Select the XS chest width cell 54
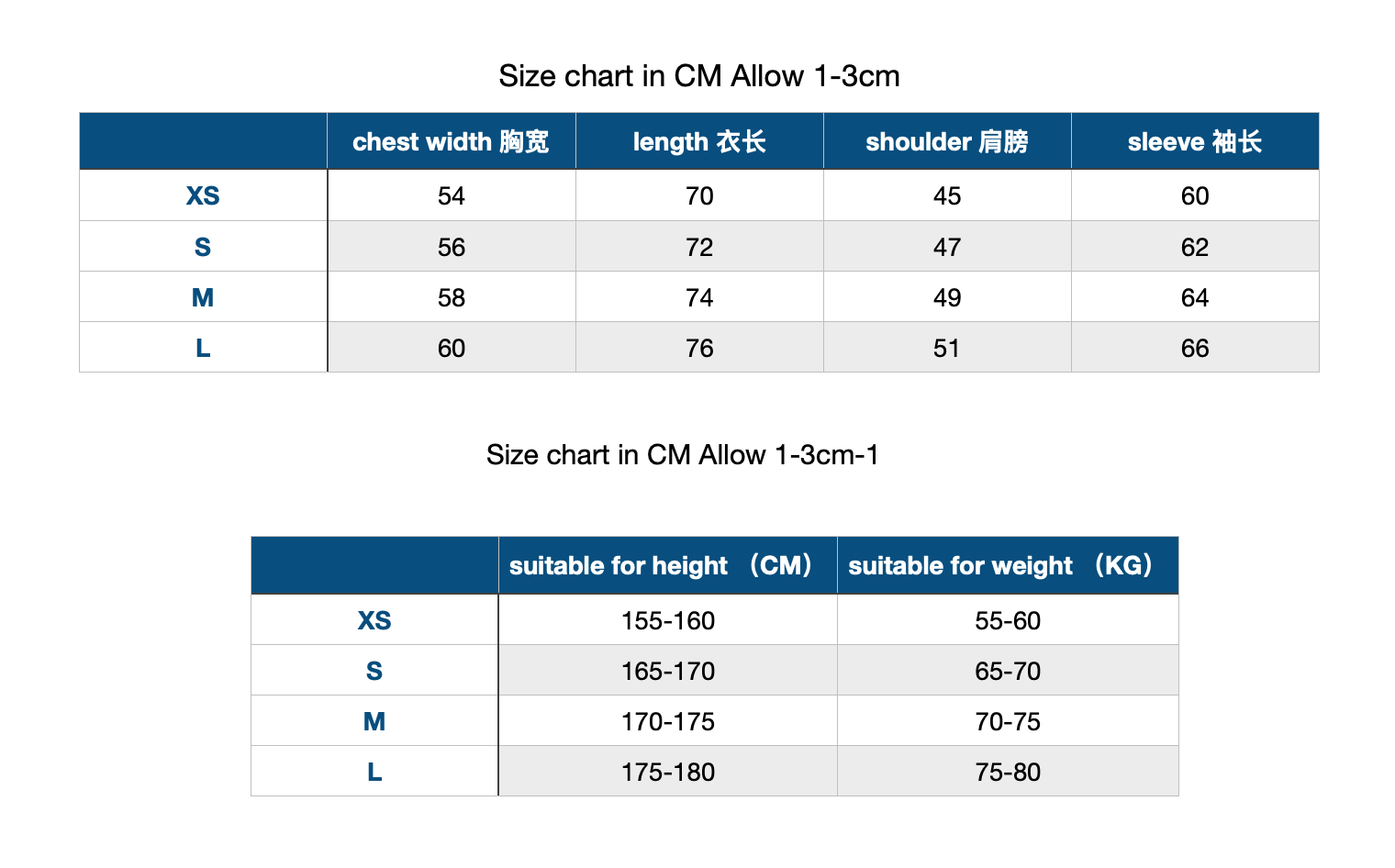The width and height of the screenshot is (1395, 868). [452, 195]
